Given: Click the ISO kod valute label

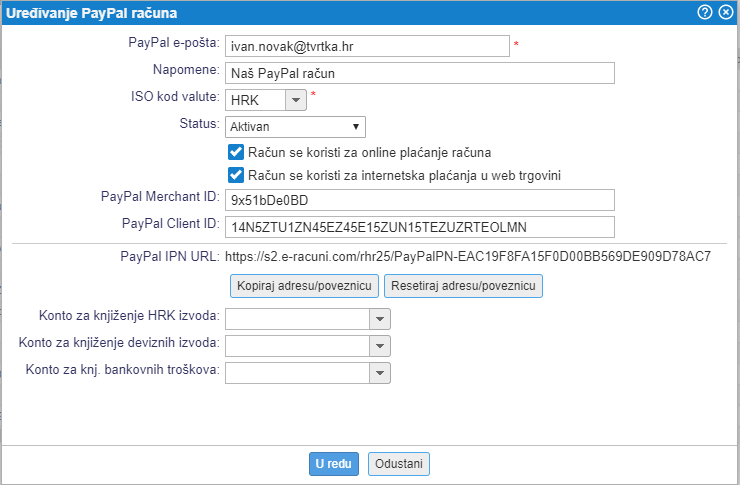Looking at the screenshot, I should click(x=175, y=96).
